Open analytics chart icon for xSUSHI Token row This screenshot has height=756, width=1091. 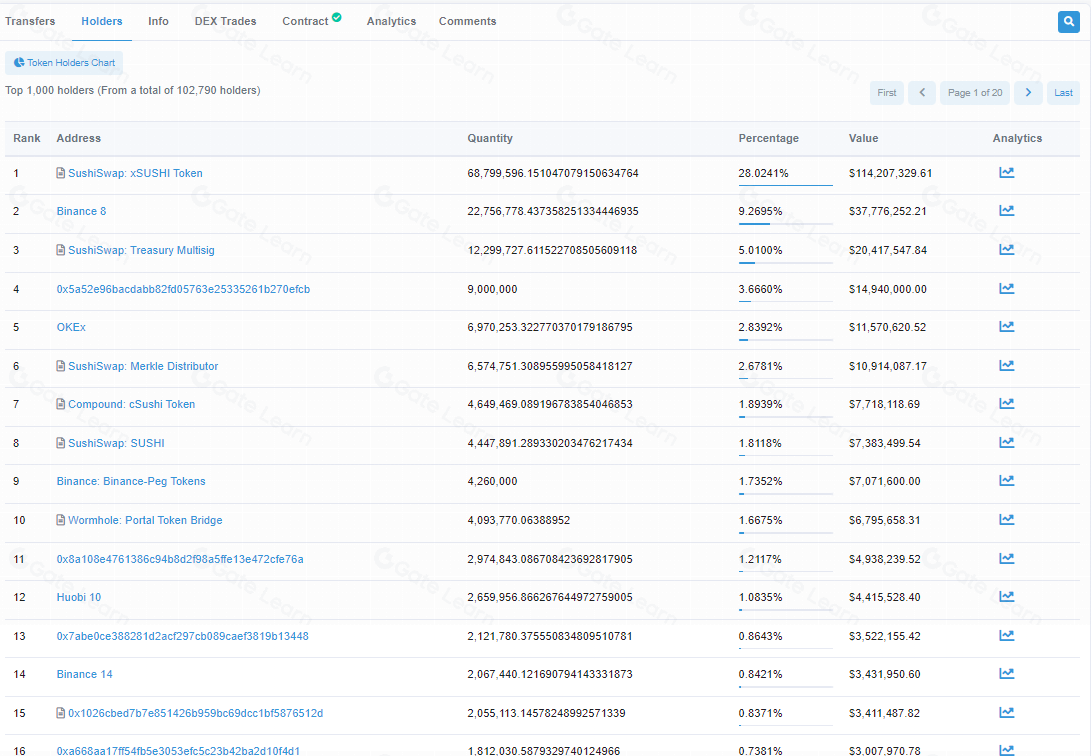click(x=1006, y=173)
